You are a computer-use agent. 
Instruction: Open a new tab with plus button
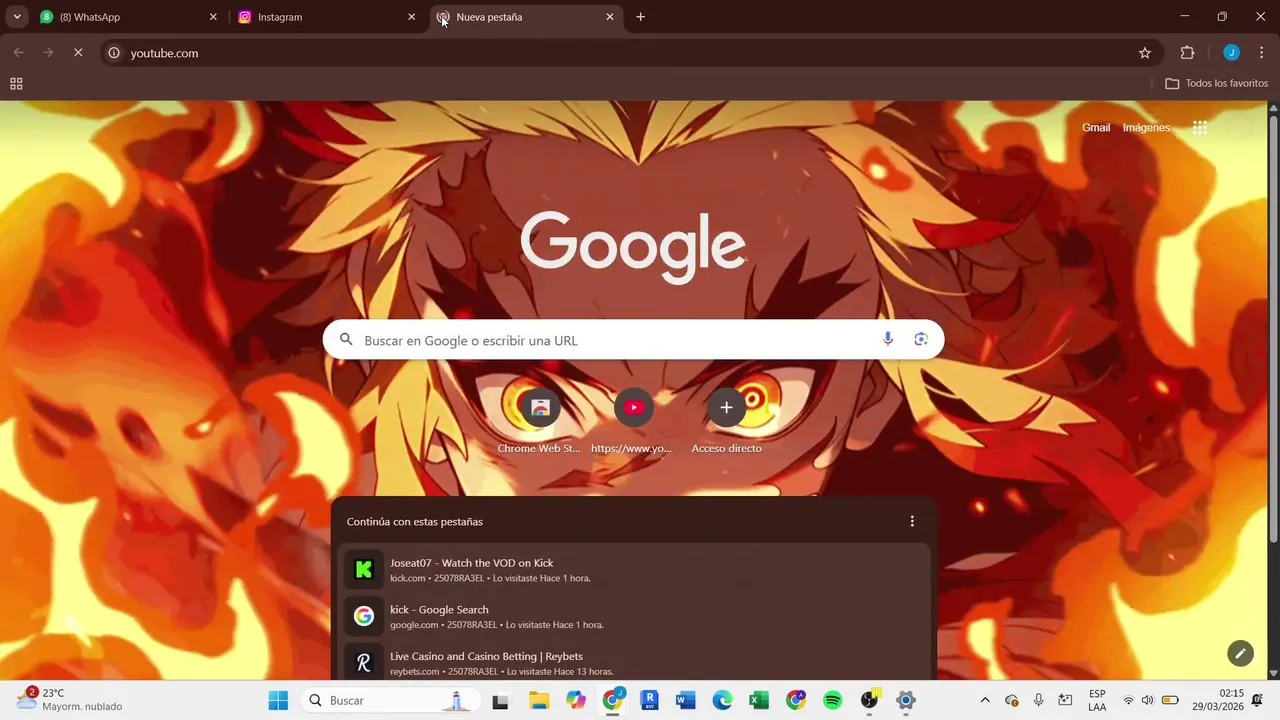tap(640, 17)
